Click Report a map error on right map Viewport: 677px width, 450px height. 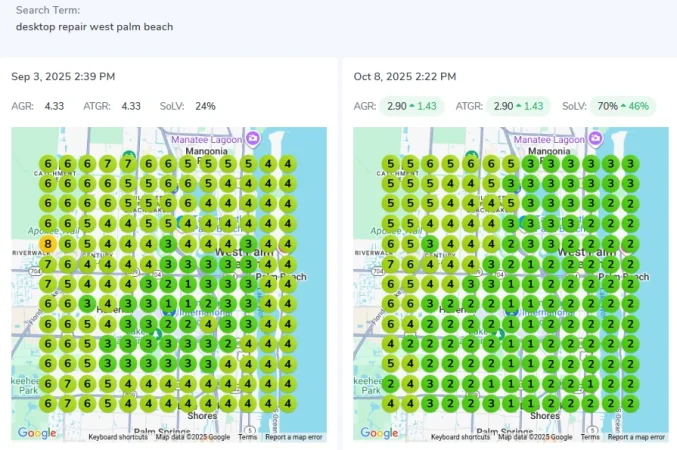click(x=636, y=437)
